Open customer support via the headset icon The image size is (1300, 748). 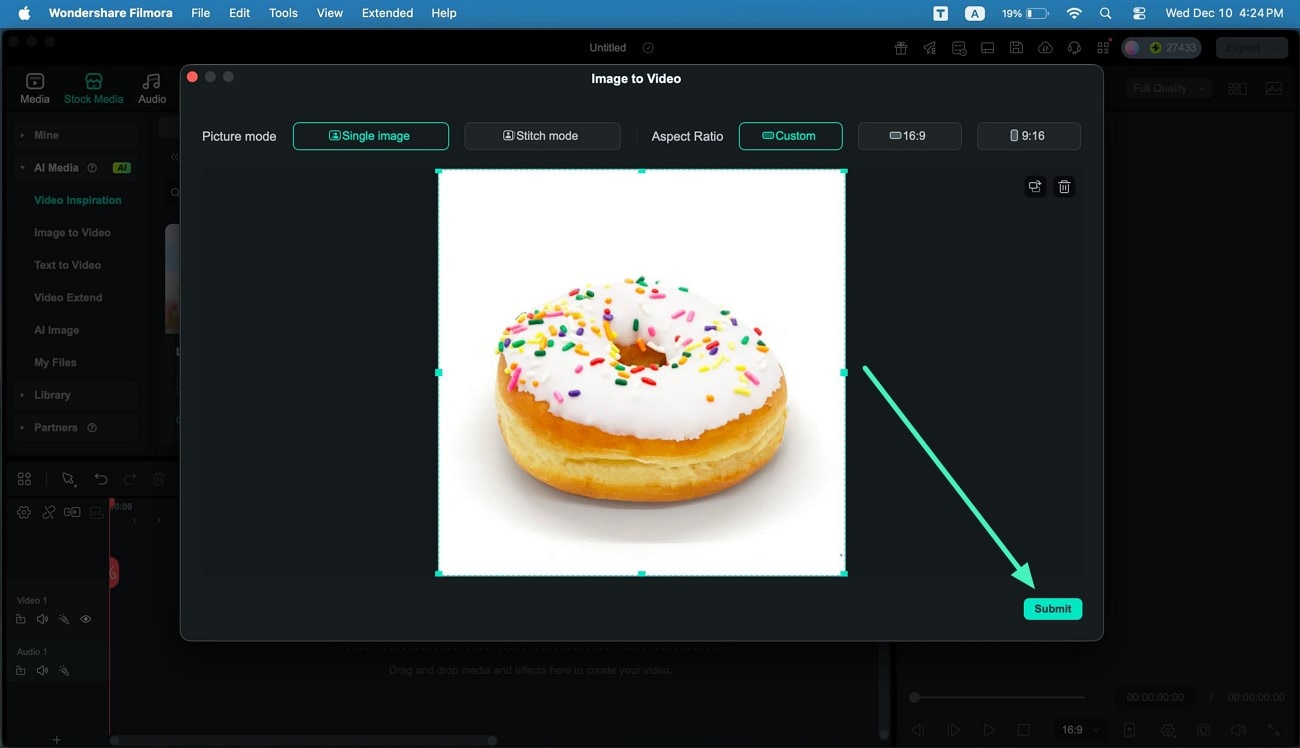(x=1073, y=47)
